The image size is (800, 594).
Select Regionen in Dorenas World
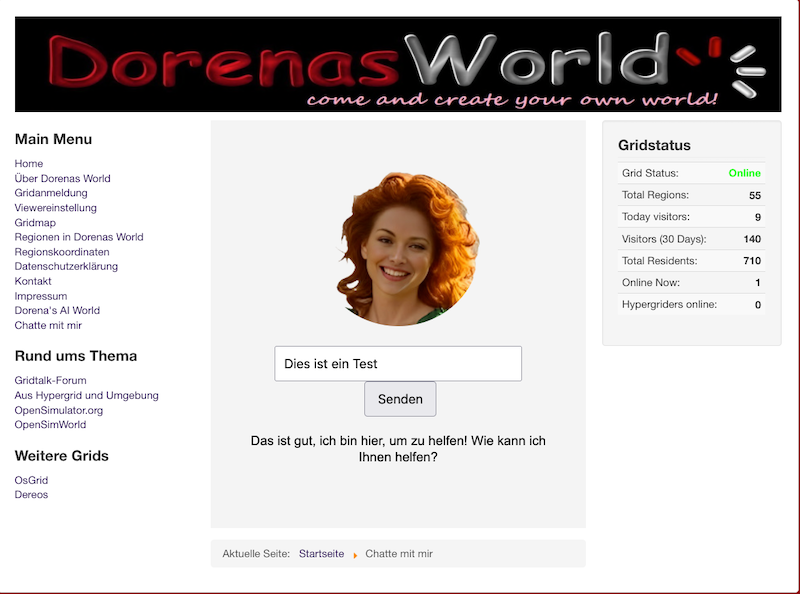click(x=79, y=237)
